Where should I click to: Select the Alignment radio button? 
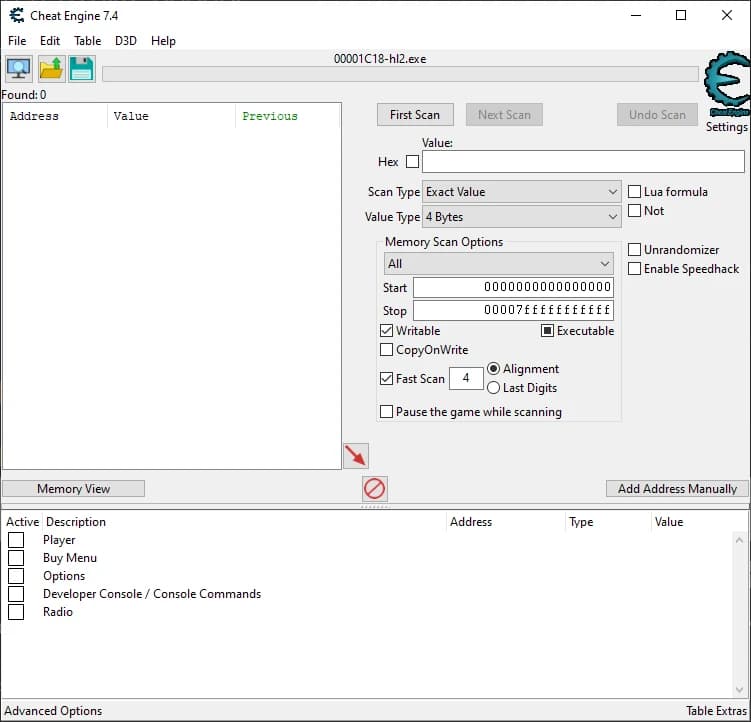tap(493, 368)
